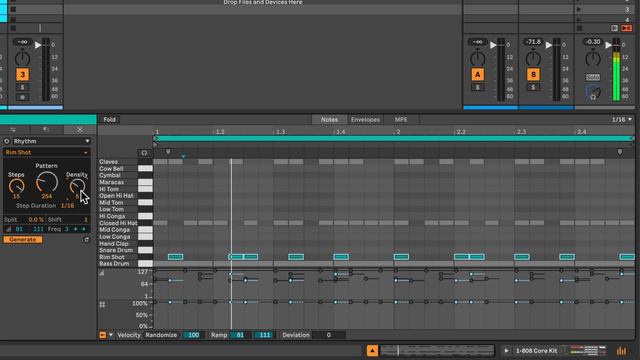Toggle the generator auto-apply power icon
The width and height of the screenshot is (640, 360).
(7, 141)
